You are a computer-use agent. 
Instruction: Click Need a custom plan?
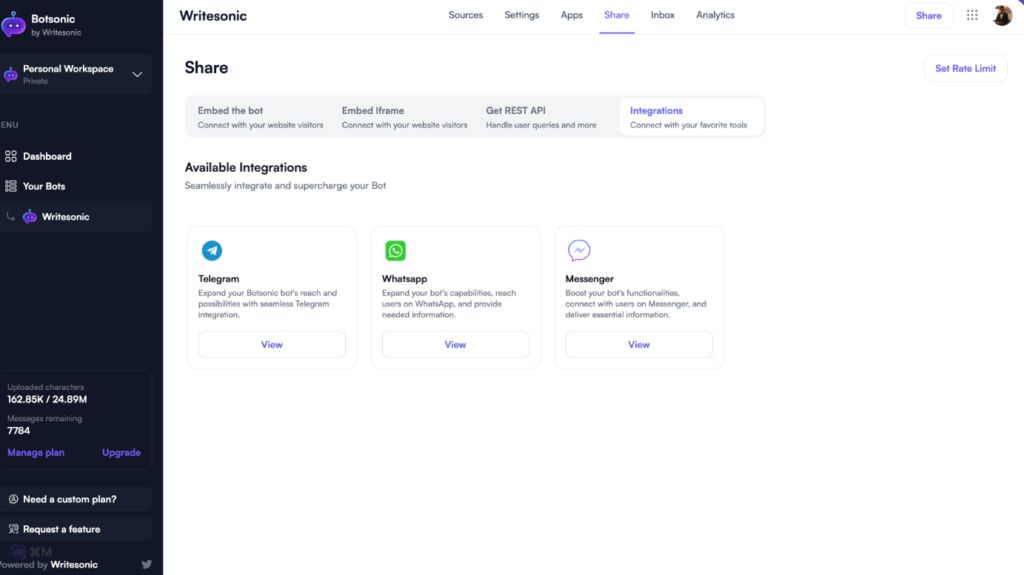(76, 499)
